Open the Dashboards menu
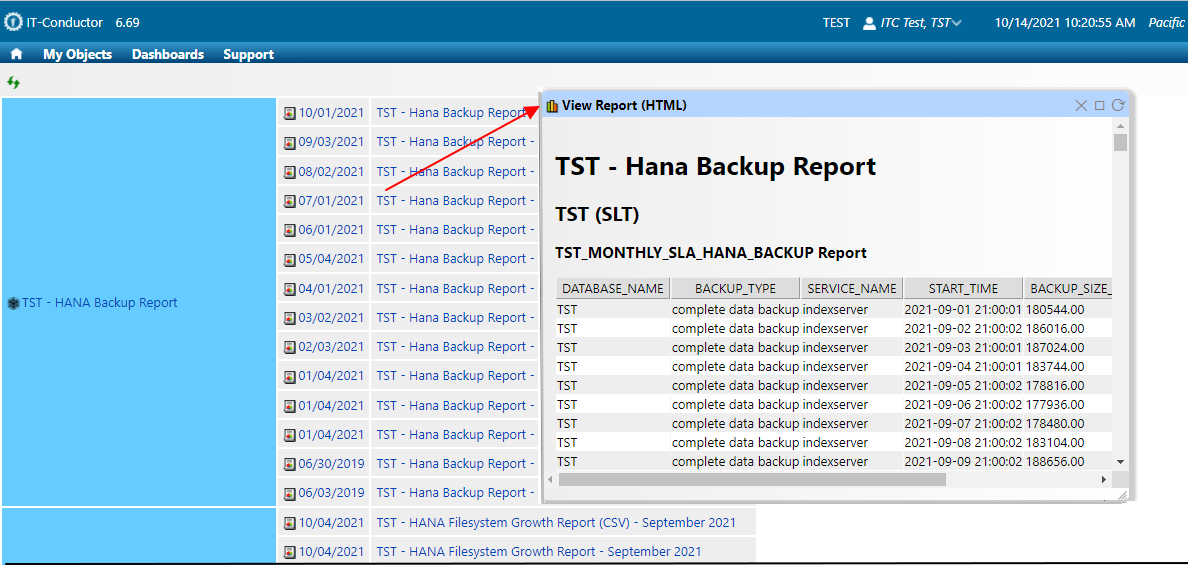Image resolution: width=1188 pixels, height=565 pixels. [x=168, y=54]
